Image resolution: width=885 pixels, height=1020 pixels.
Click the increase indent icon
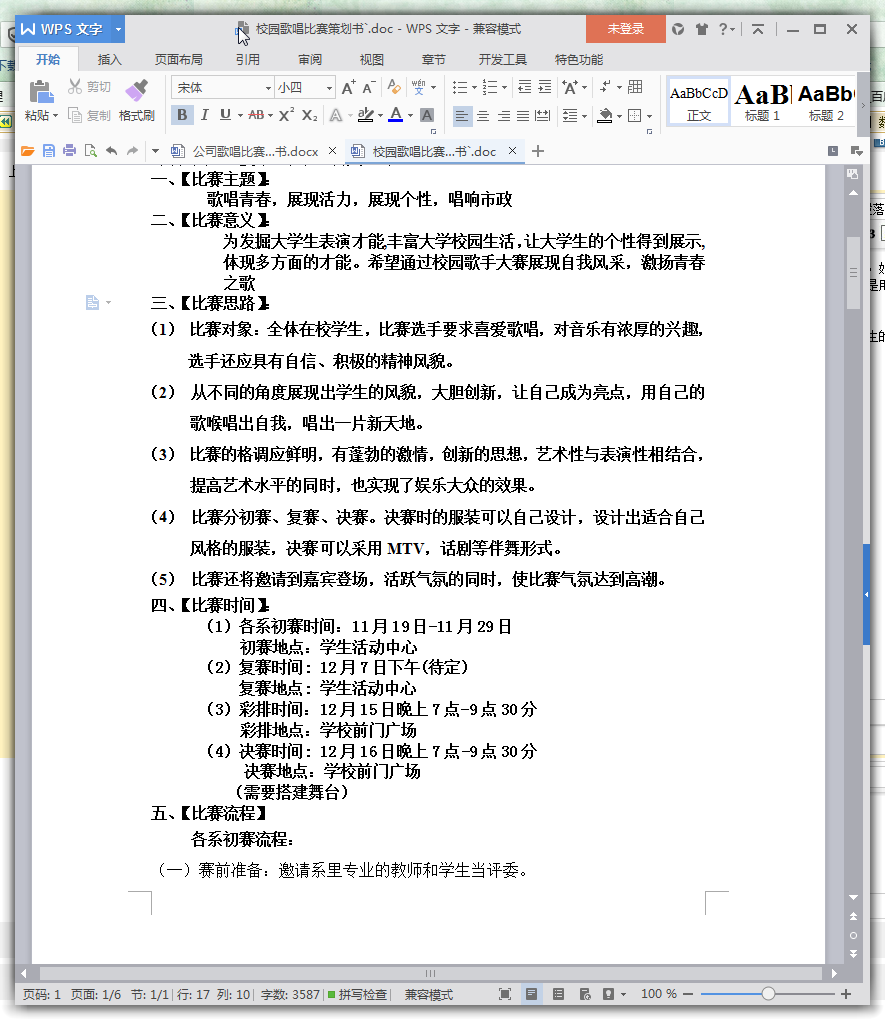coord(545,87)
